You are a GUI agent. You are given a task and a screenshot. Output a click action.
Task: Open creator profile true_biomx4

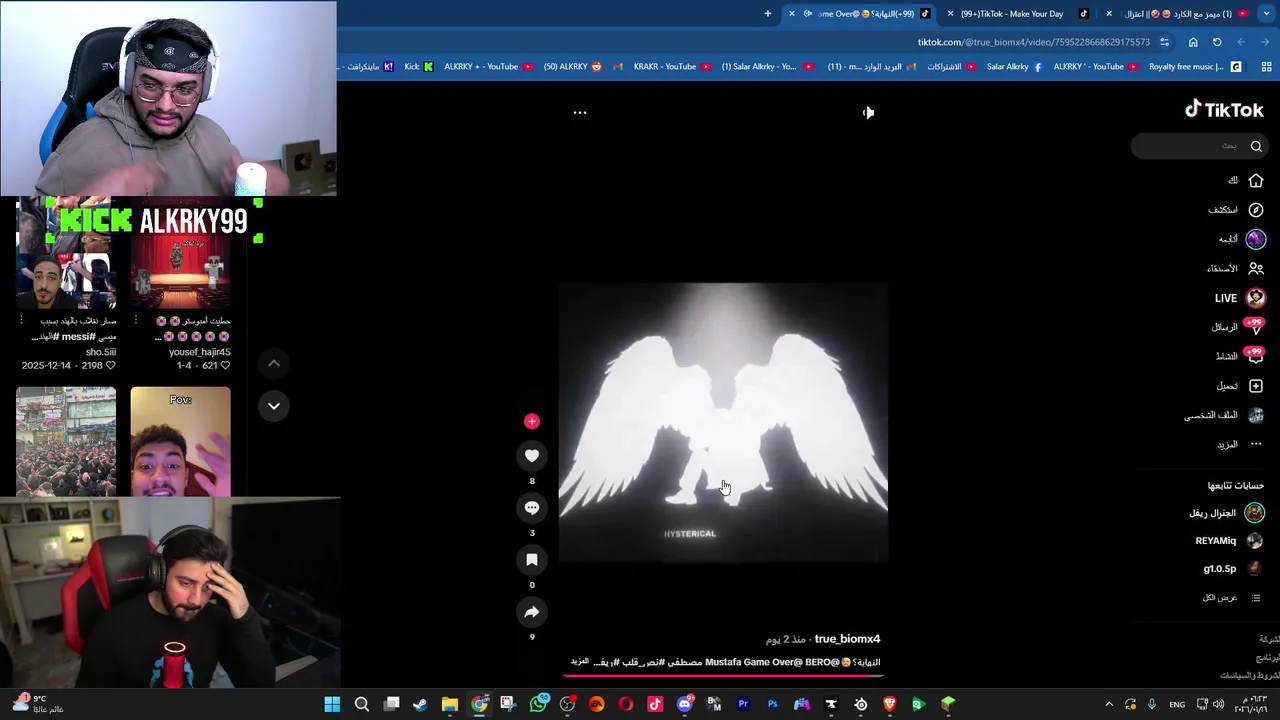click(x=847, y=639)
